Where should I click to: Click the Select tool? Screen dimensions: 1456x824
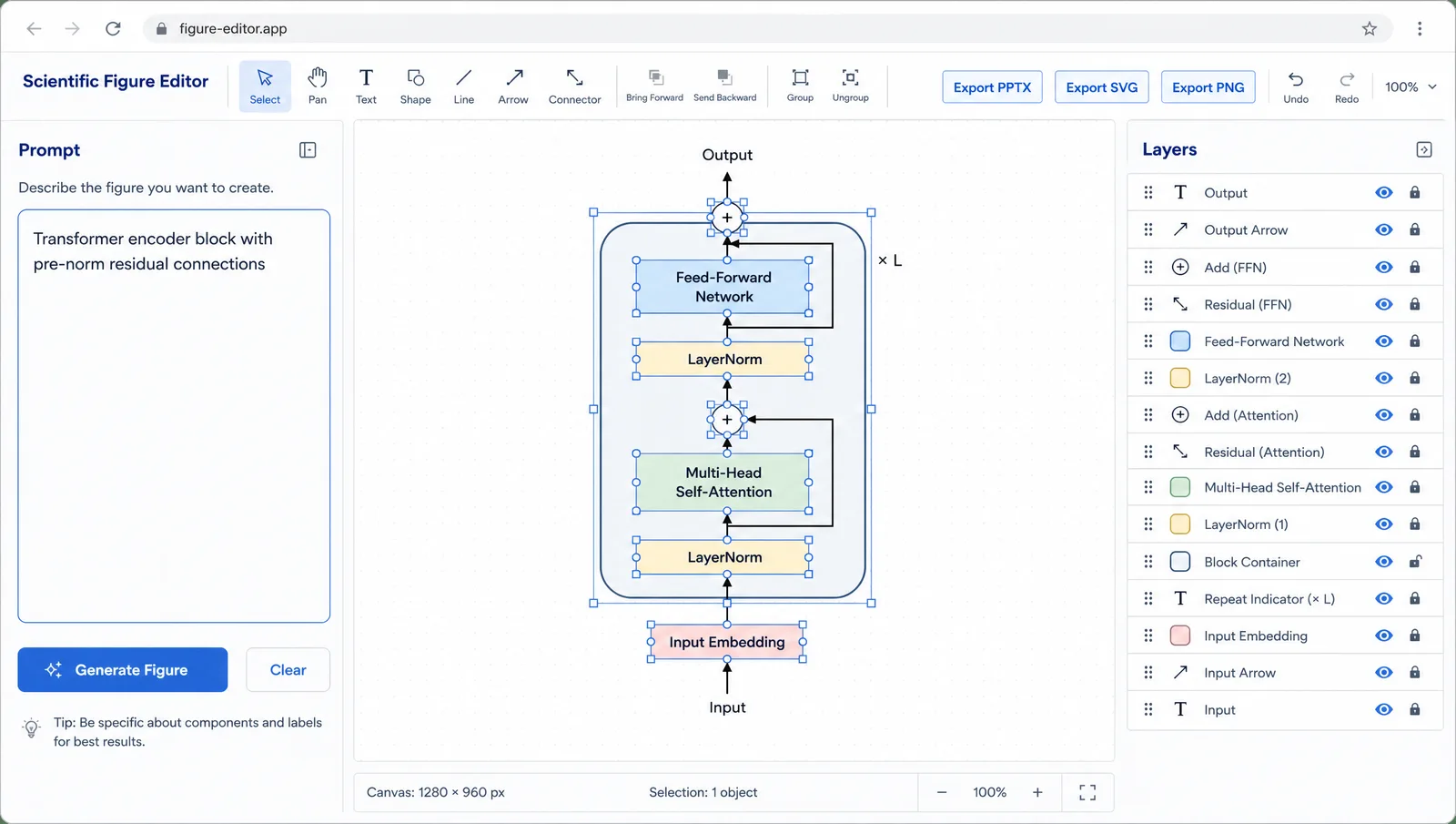[265, 86]
